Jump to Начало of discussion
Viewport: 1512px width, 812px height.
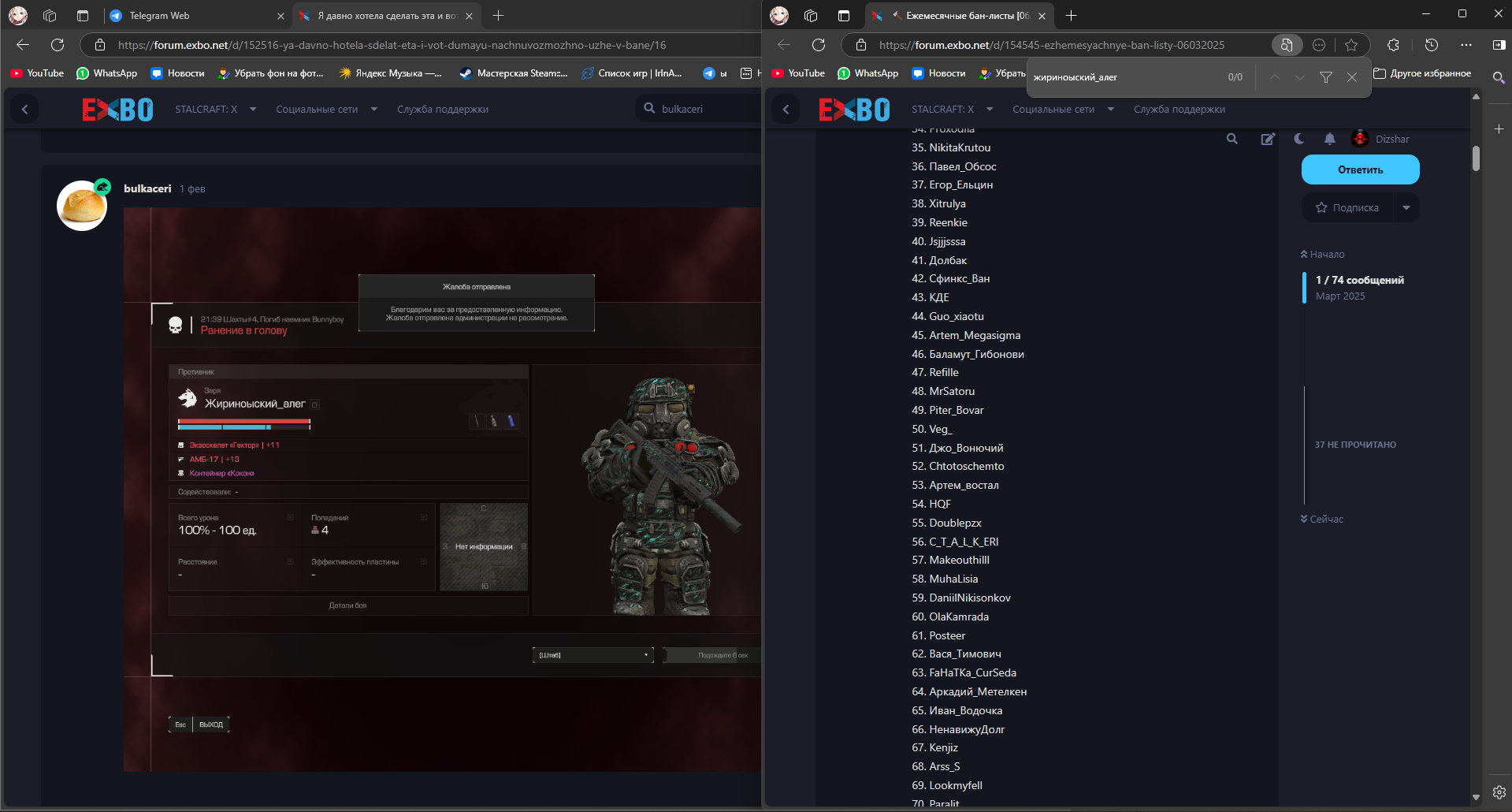click(1323, 255)
